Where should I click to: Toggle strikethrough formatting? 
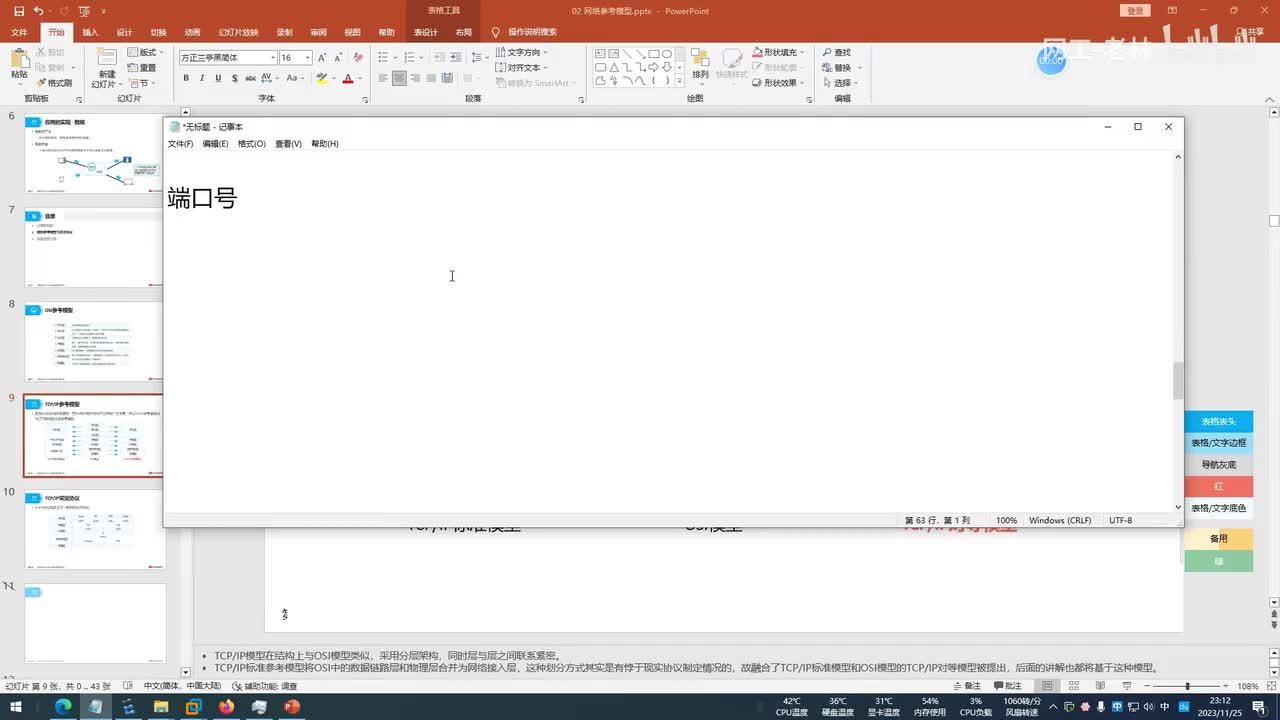pyautogui.click(x=251, y=78)
